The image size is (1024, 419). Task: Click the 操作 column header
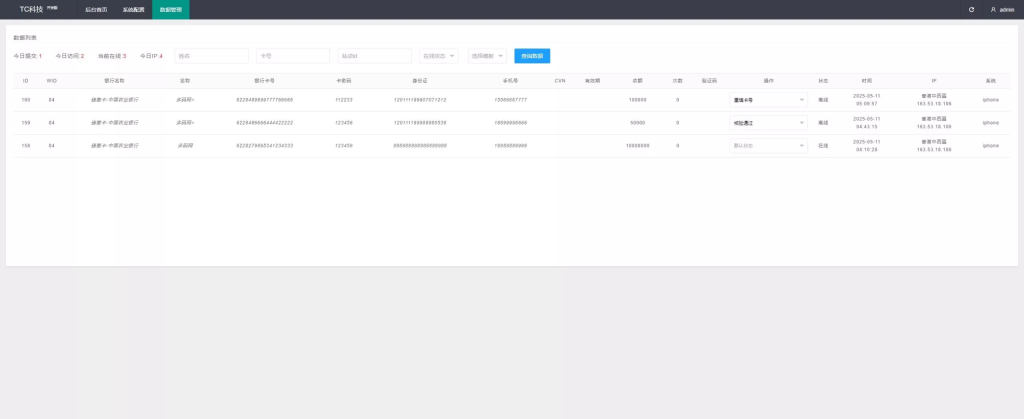tap(769, 81)
